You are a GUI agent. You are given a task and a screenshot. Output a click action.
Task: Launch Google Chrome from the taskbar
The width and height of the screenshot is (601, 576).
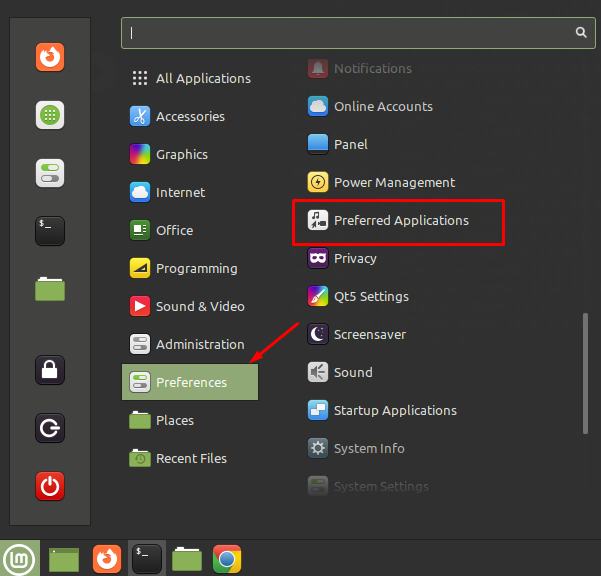point(227,559)
